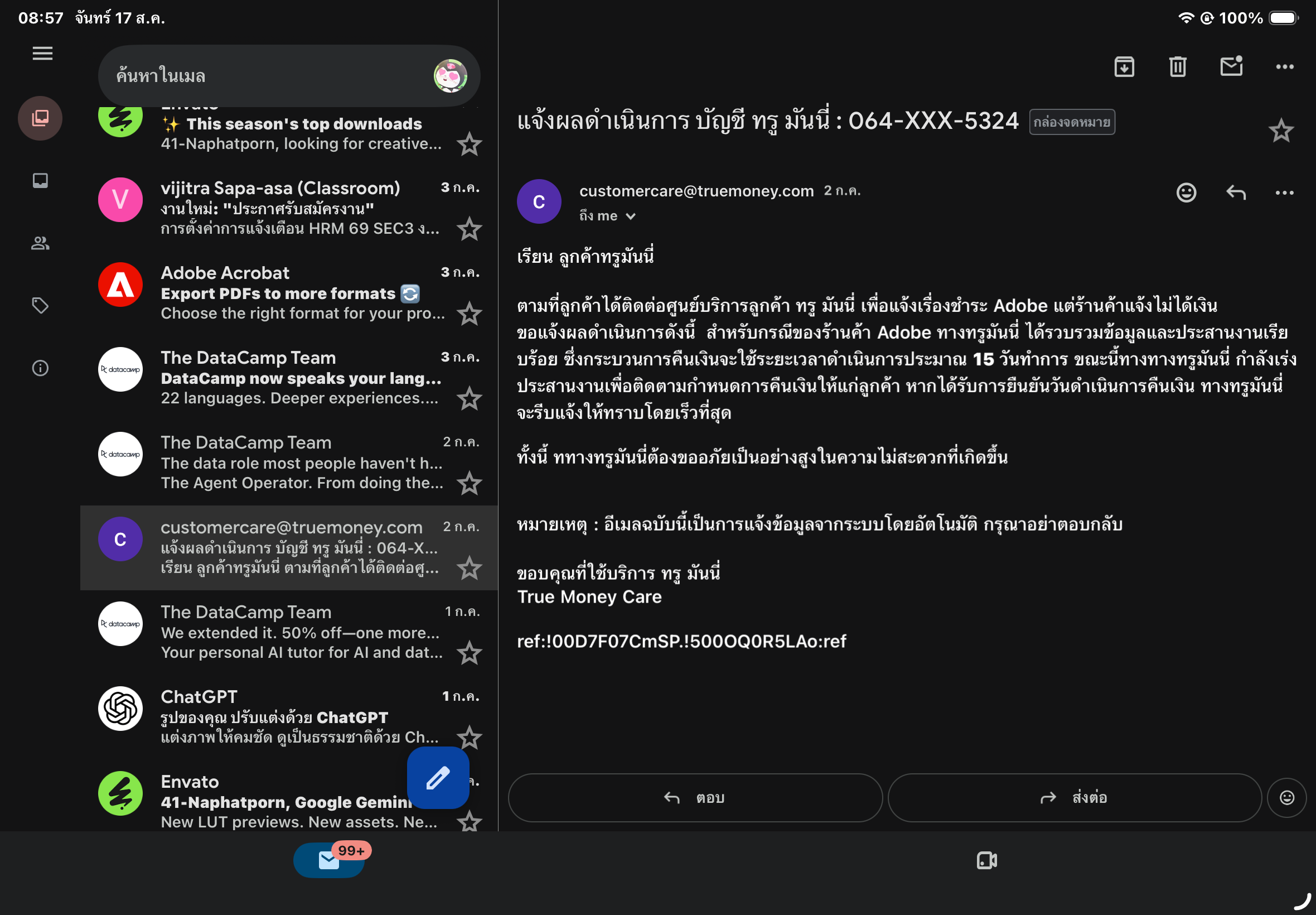Open the account profile avatar
This screenshot has height=915, width=1316.
451,76
